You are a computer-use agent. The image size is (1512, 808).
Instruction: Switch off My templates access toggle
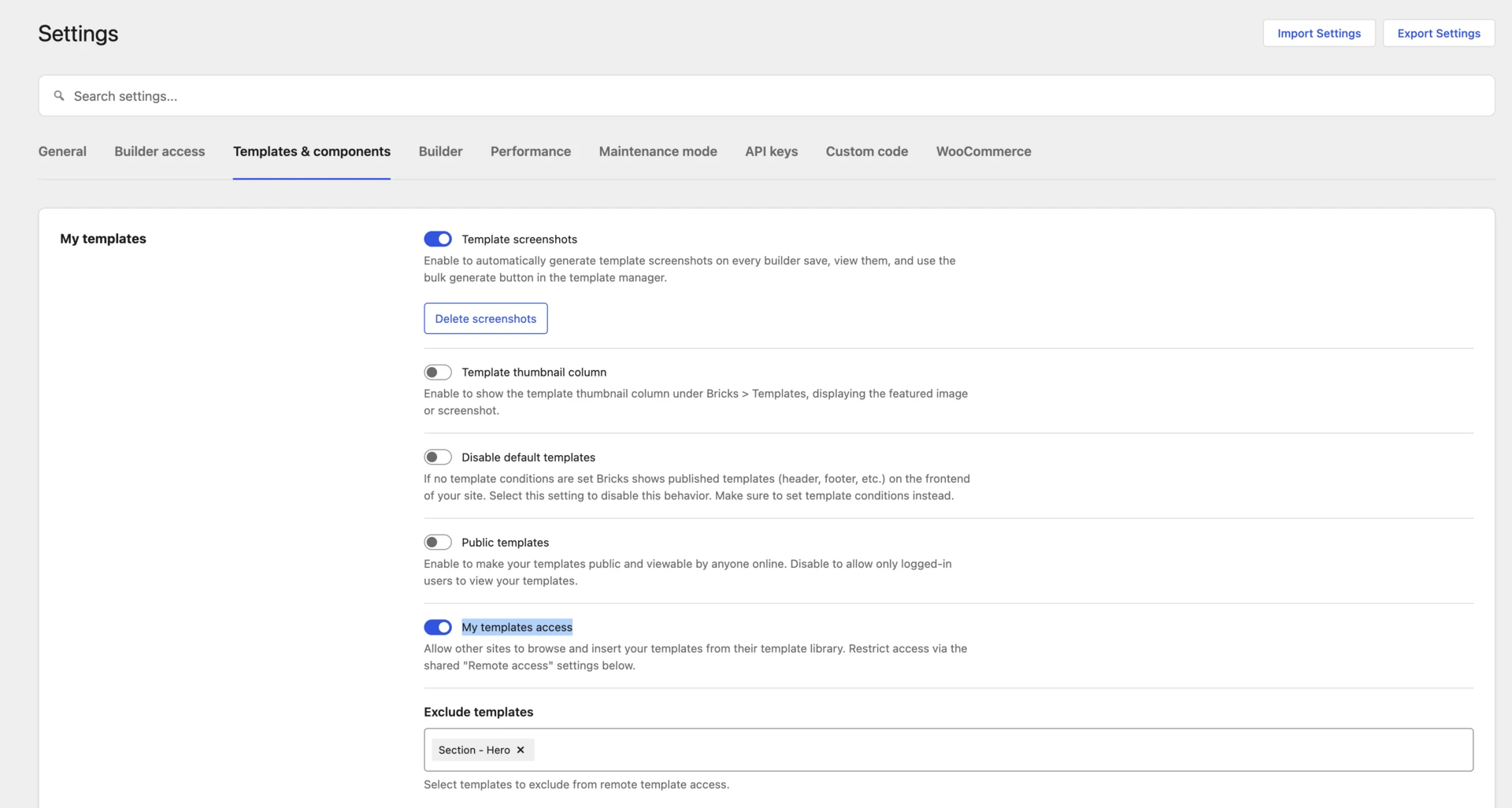click(x=438, y=627)
